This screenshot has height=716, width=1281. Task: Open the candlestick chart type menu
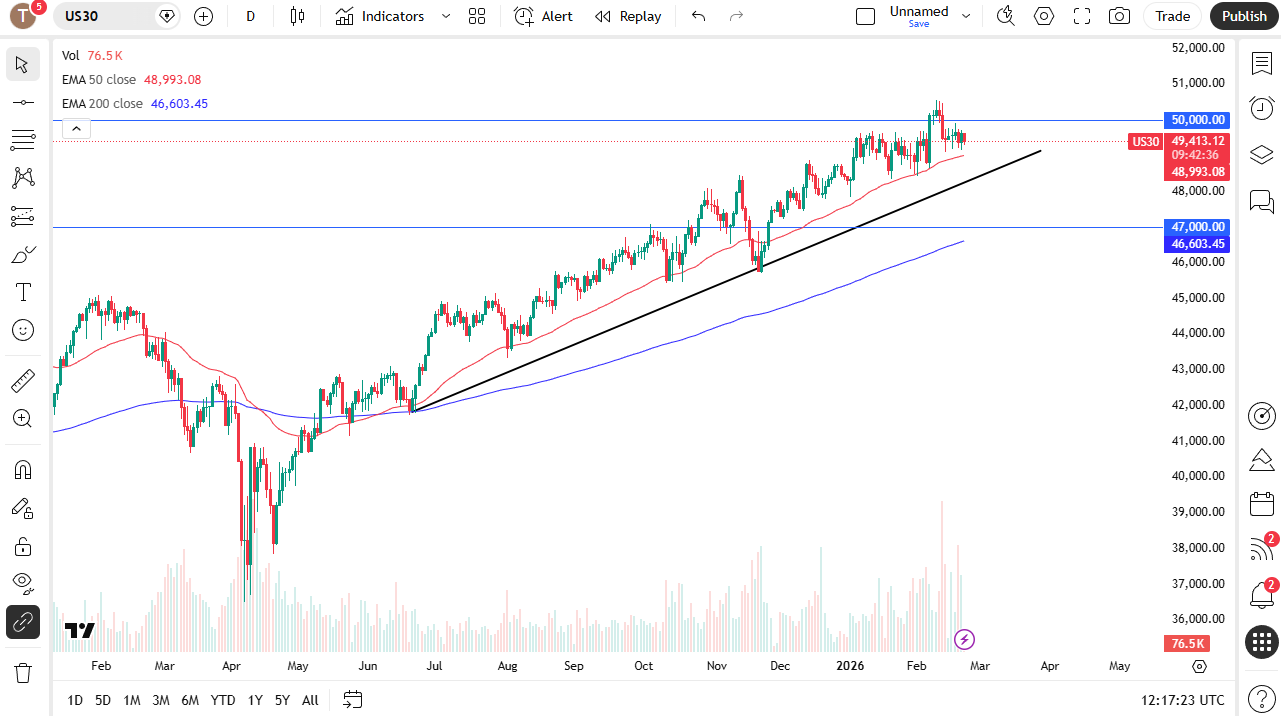click(x=297, y=16)
